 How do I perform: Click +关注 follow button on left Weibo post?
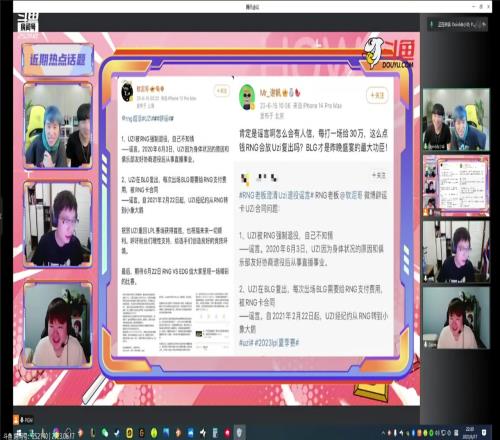tap(222, 91)
